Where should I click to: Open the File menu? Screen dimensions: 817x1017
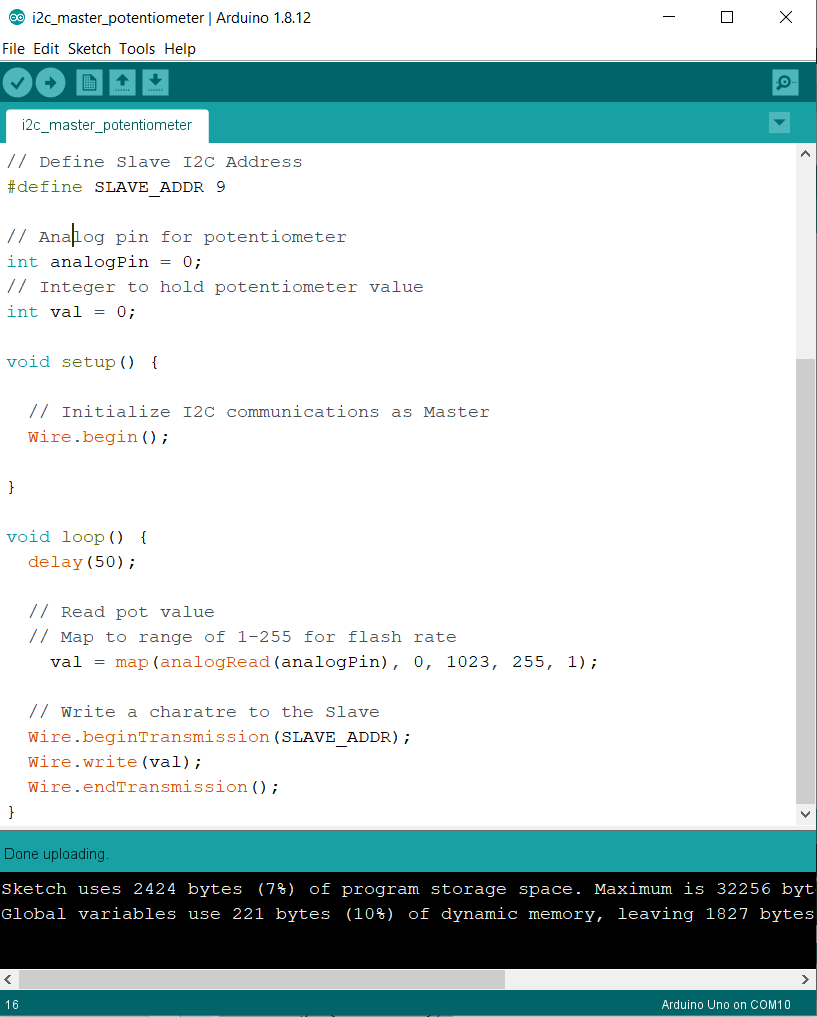click(x=14, y=49)
